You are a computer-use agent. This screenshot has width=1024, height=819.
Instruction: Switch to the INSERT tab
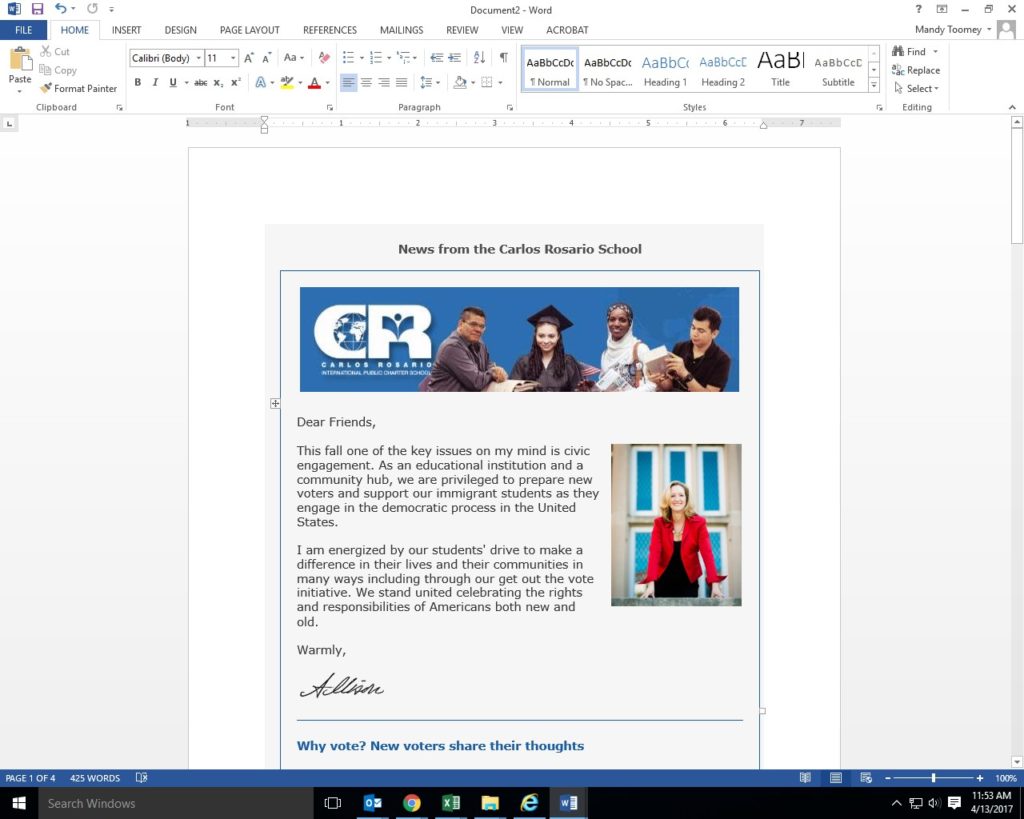click(x=126, y=30)
